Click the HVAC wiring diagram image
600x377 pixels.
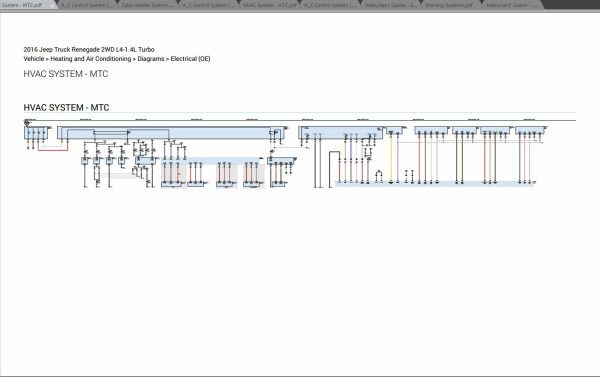point(300,153)
